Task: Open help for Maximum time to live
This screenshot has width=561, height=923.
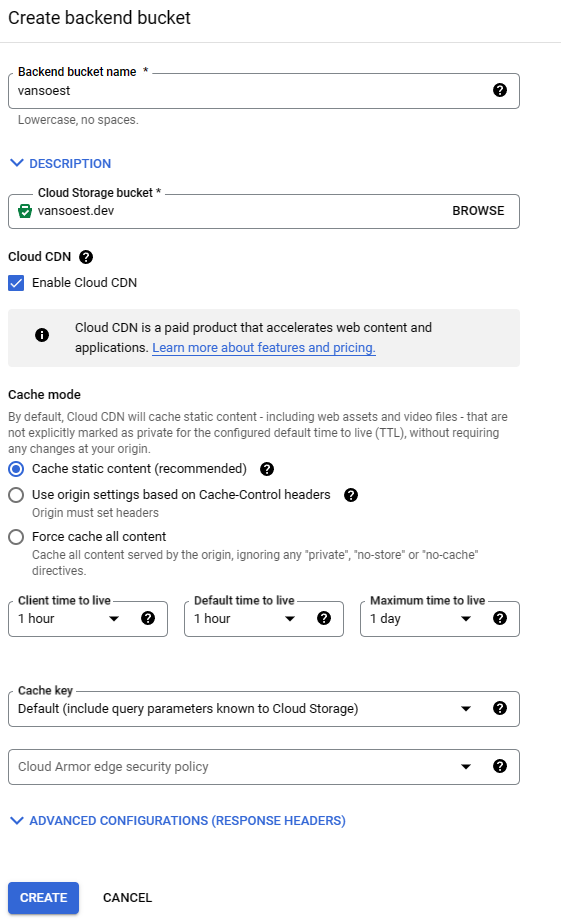Action: (500, 618)
